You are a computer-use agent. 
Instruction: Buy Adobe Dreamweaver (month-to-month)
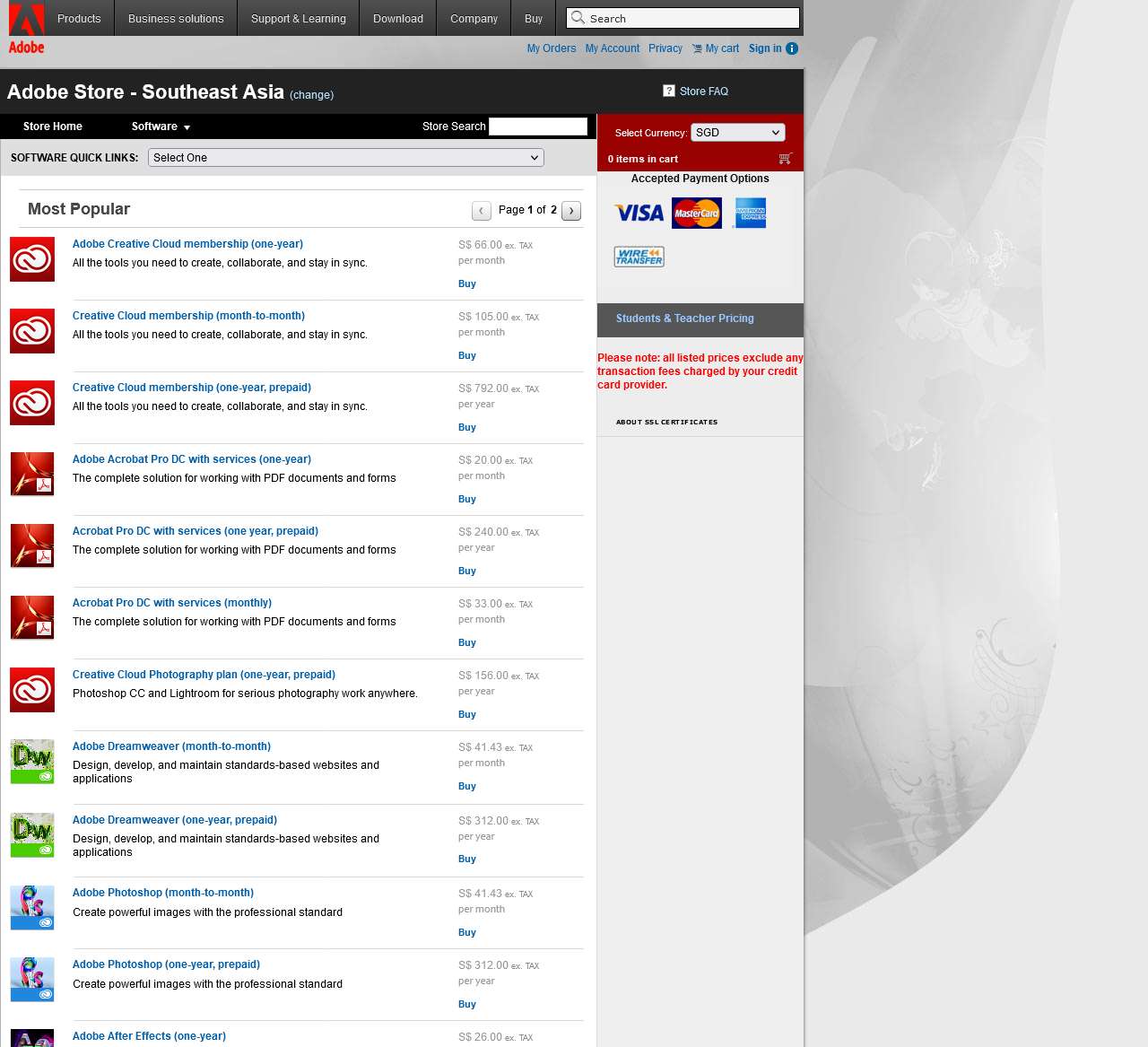467,786
